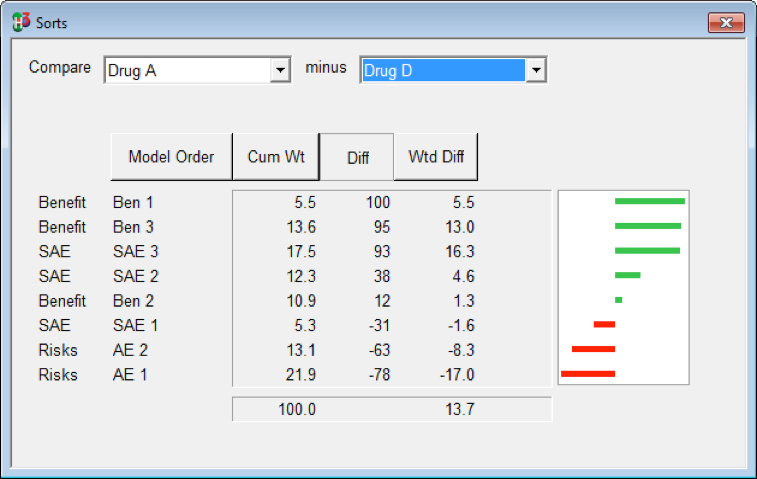The image size is (757, 479).
Task: Select the Ben 1 row label
Action: (133, 202)
